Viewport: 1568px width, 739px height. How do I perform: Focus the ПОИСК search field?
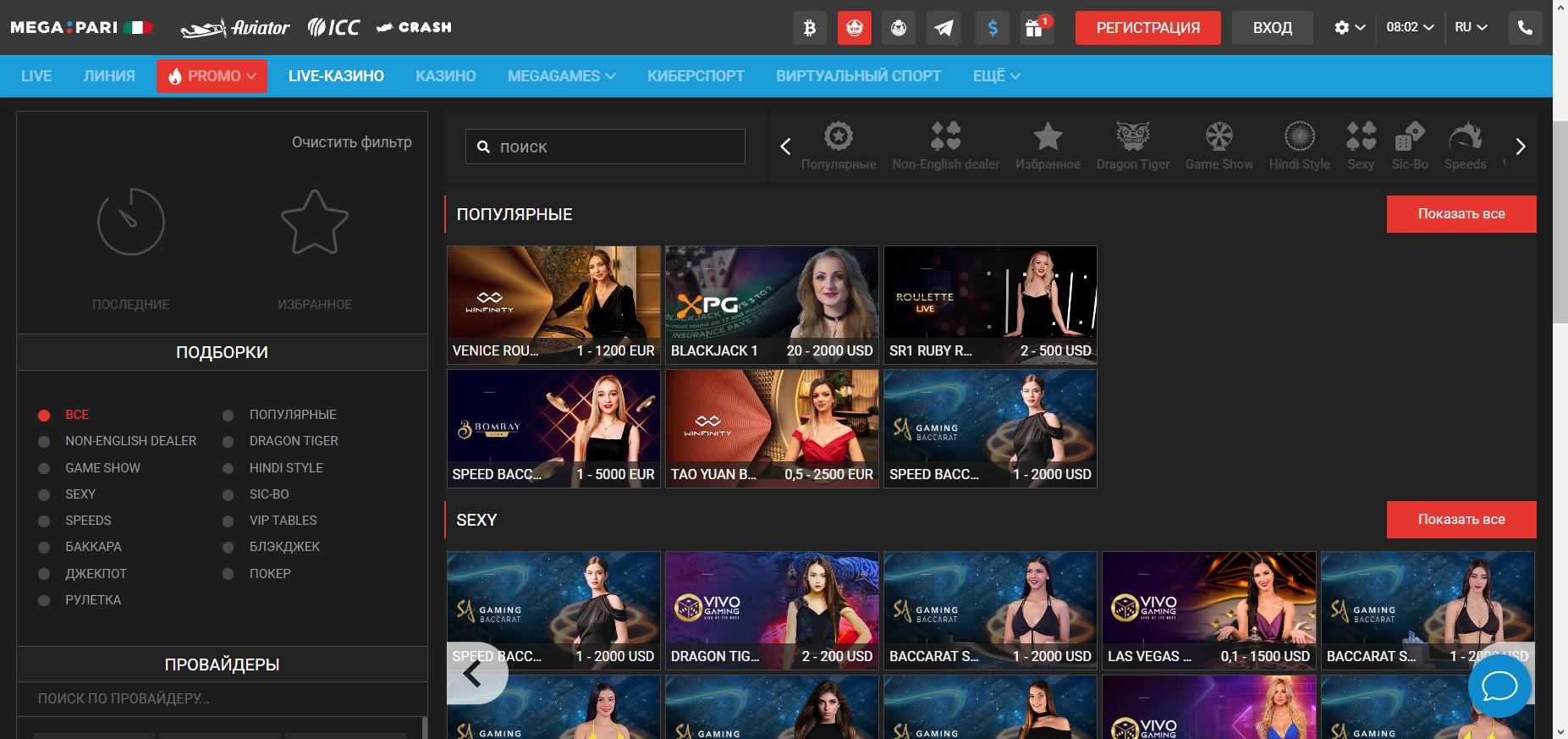pos(605,146)
